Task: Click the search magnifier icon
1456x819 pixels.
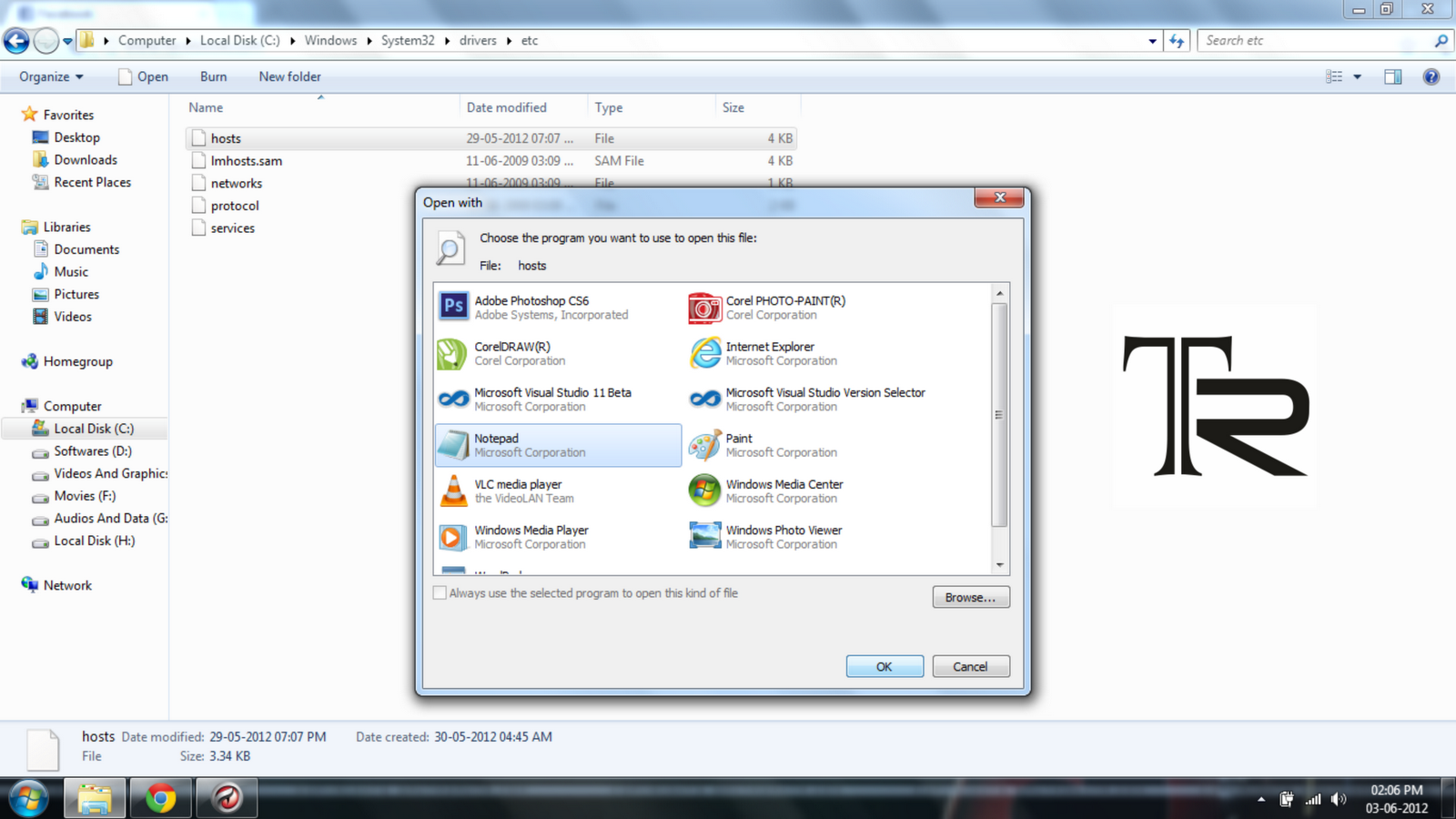Action: click(x=1441, y=41)
